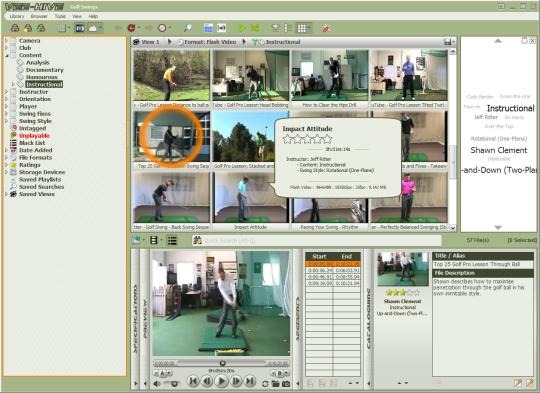Mute audio with speaker icon
This screenshot has height=393, width=540.
[157, 384]
